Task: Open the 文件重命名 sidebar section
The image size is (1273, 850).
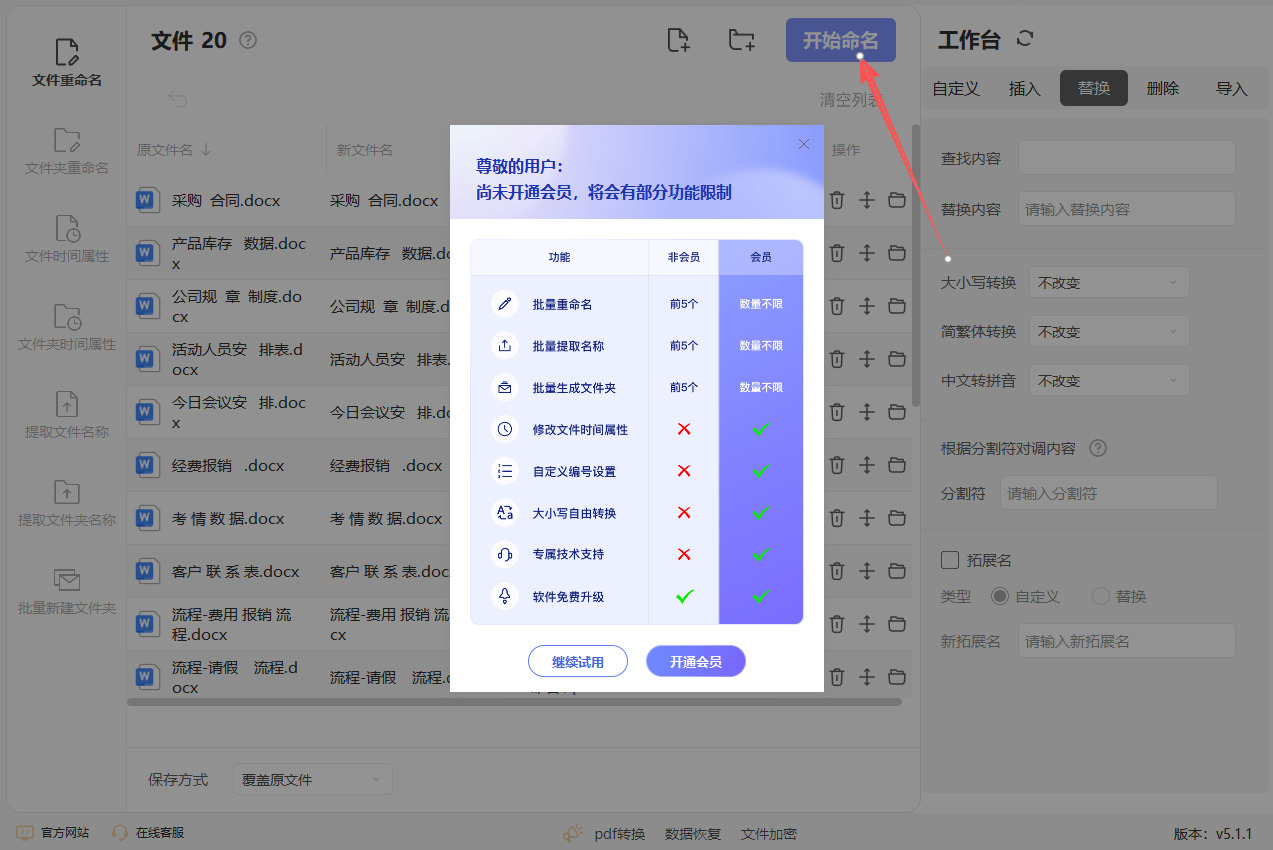Action: click(x=67, y=63)
